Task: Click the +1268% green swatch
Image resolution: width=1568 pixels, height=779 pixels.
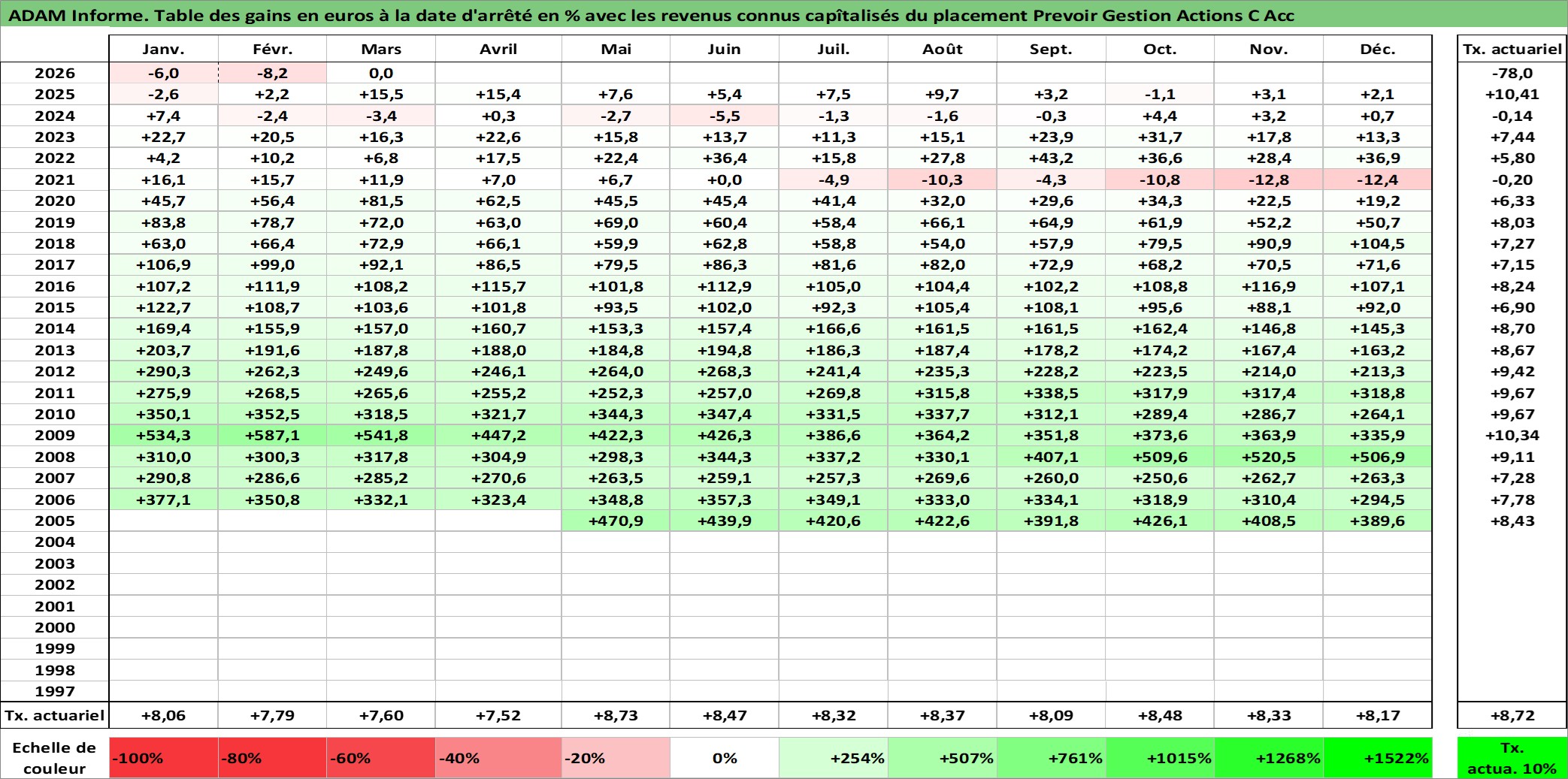Action: 1269,758
